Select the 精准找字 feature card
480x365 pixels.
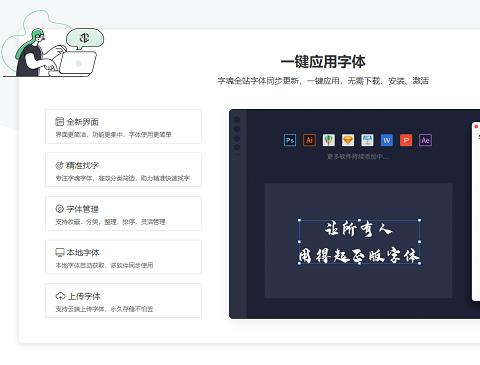pyautogui.click(x=123, y=170)
